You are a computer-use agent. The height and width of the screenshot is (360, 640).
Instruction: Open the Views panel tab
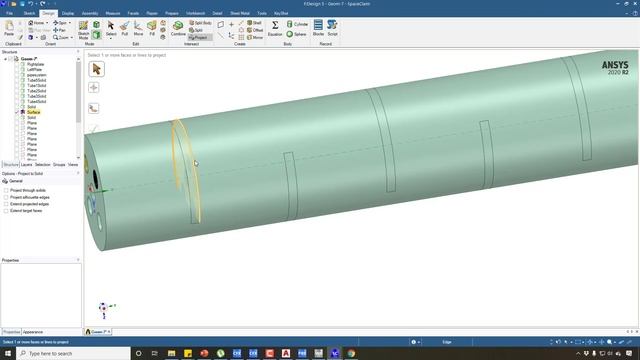click(x=73, y=165)
